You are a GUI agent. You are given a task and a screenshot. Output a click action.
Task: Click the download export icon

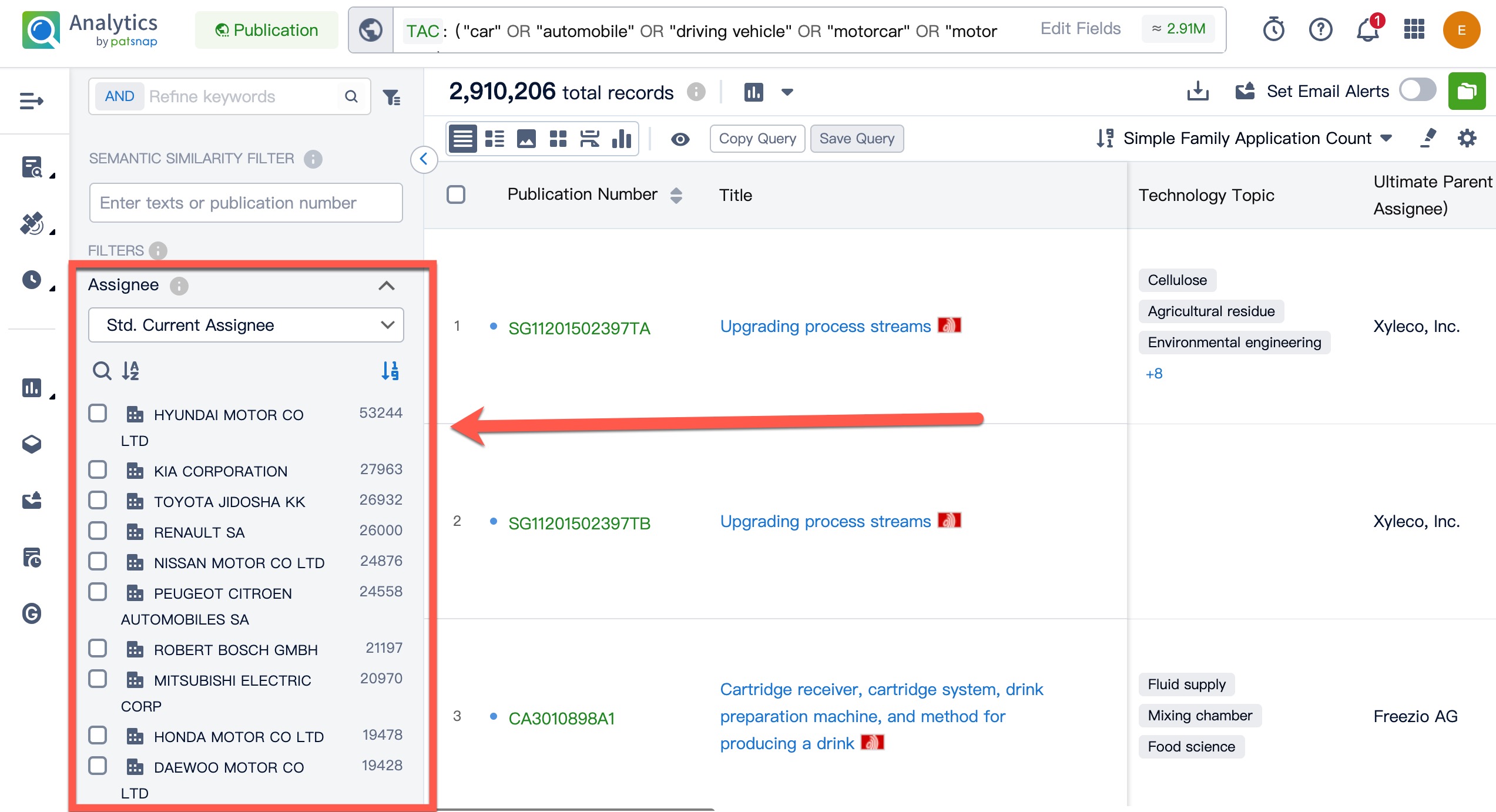(x=1197, y=92)
